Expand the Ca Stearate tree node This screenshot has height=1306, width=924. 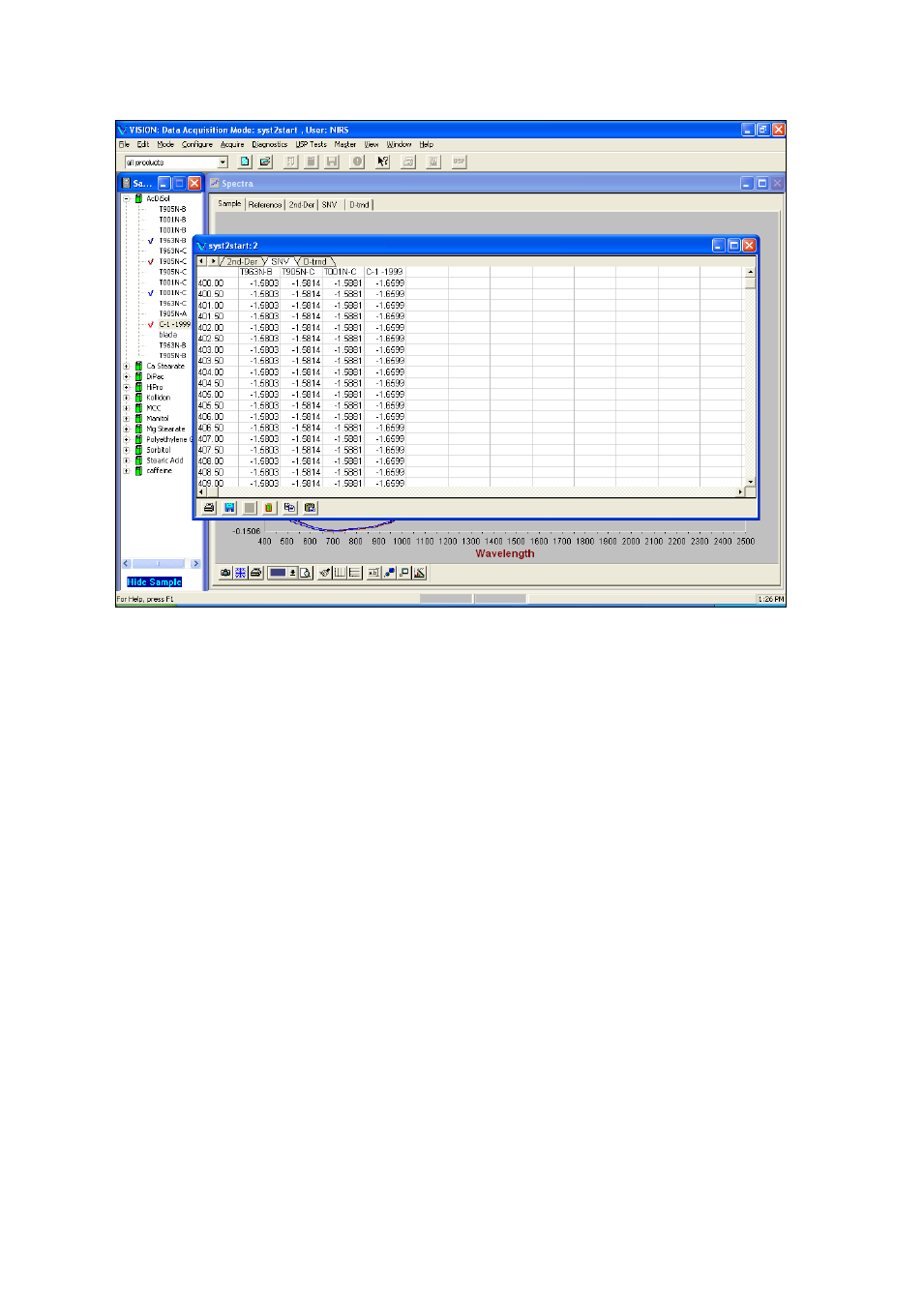tap(126, 367)
